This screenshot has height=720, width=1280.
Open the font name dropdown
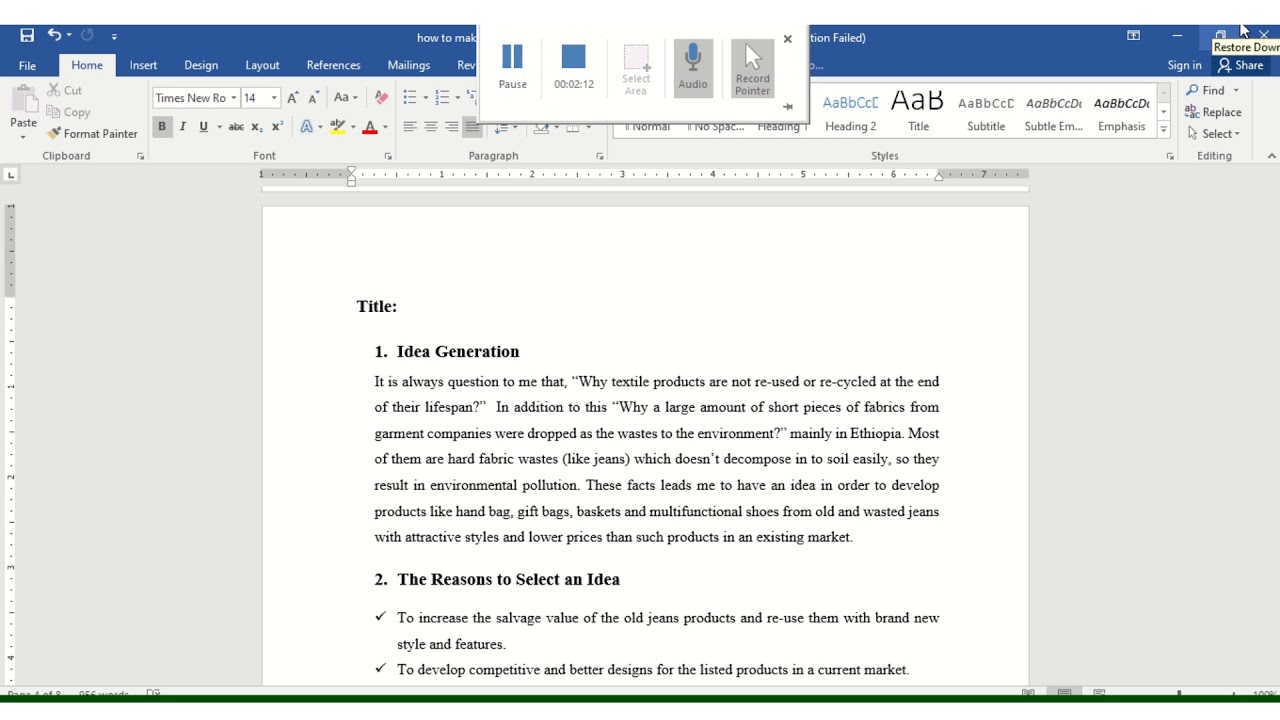tap(233, 98)
